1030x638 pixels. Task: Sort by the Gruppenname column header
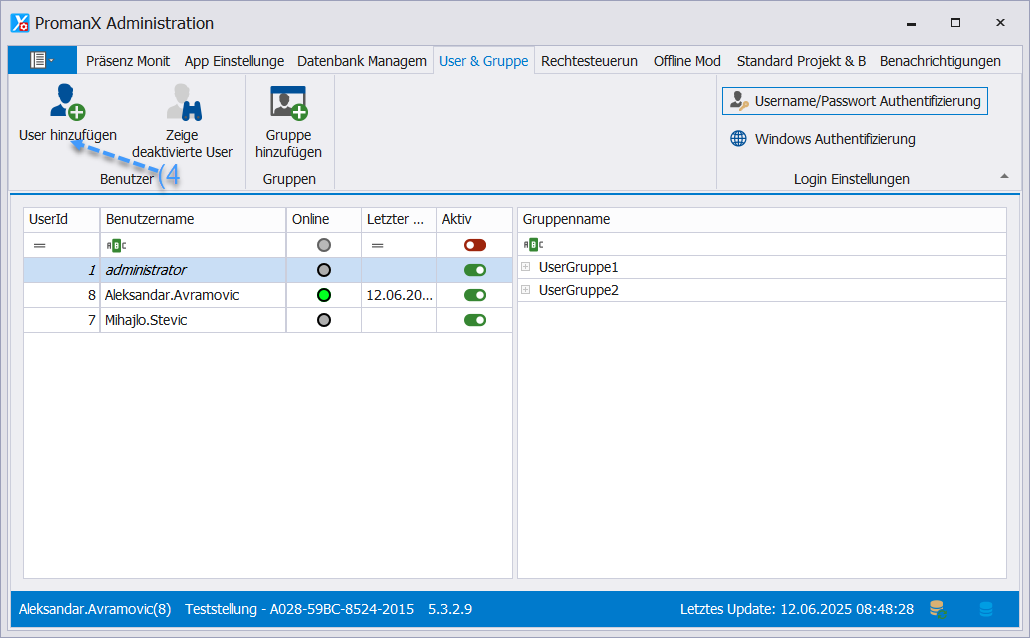click(762, 219)
